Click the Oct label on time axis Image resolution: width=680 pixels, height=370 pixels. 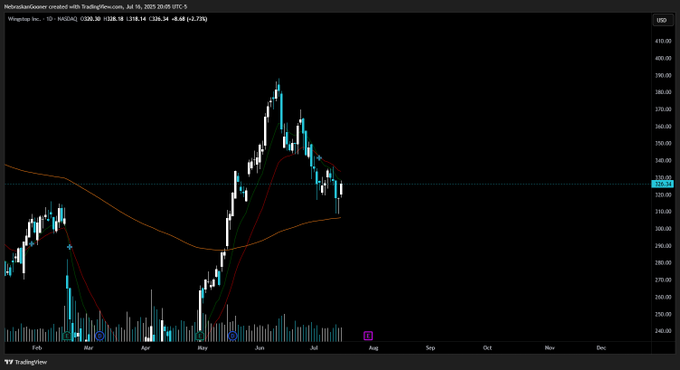tap(487, 348)
